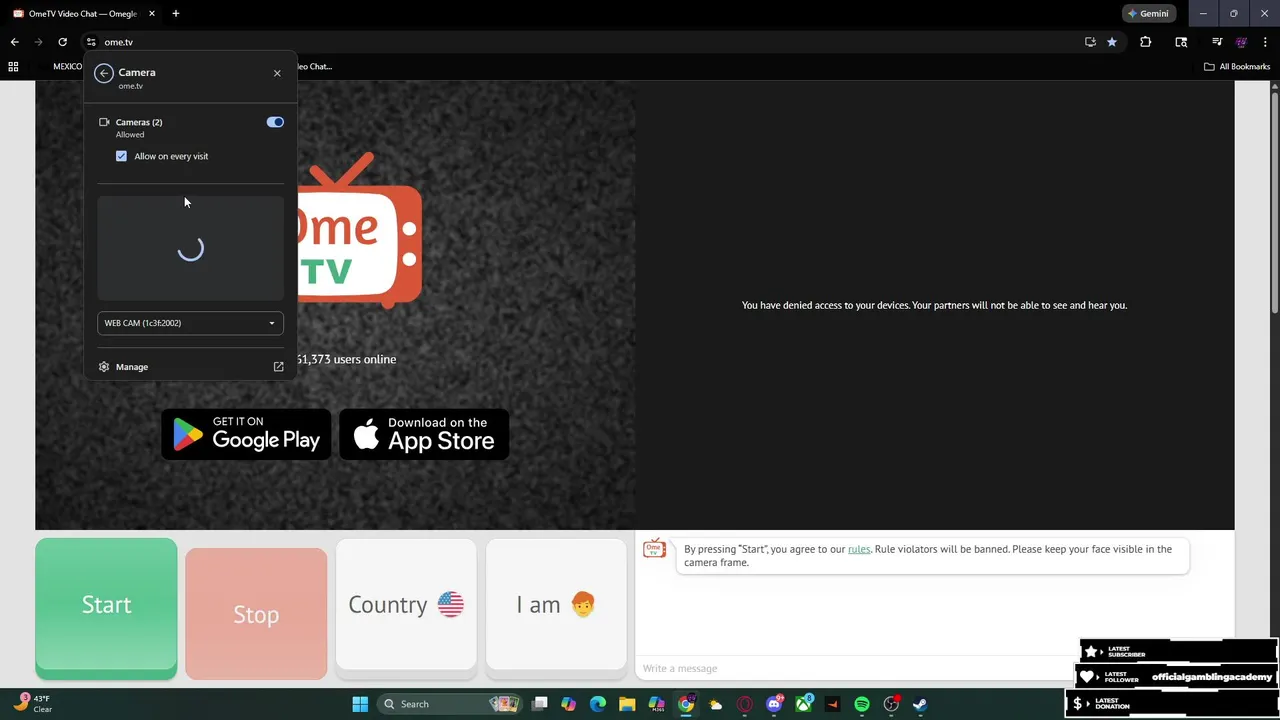Open the Extensions puzzle icon
Viewport: 1280px width, 720px height.
(1146, 42)
